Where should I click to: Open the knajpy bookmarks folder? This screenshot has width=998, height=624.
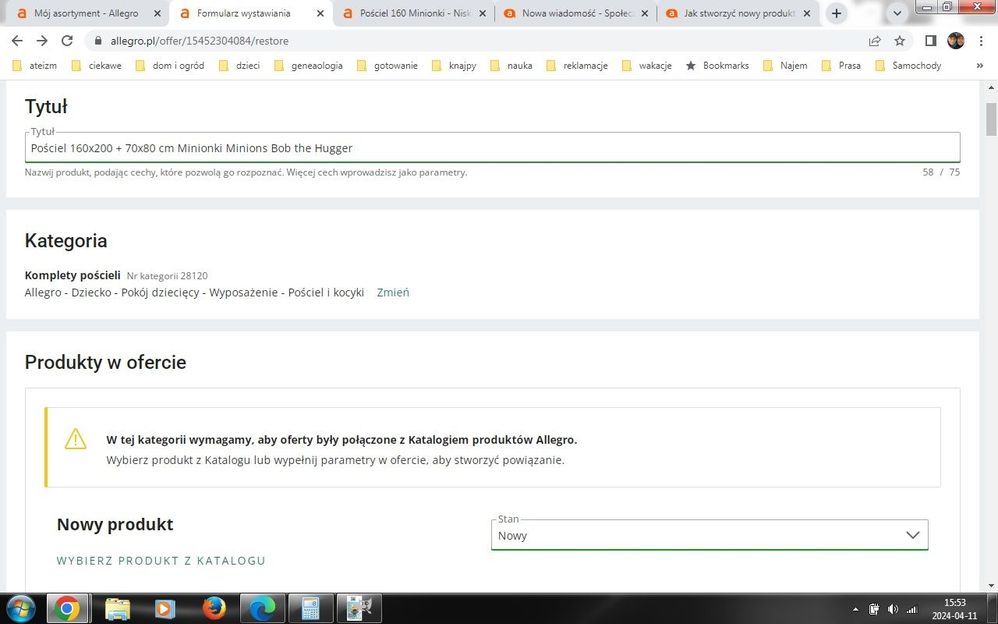(454, 66)
